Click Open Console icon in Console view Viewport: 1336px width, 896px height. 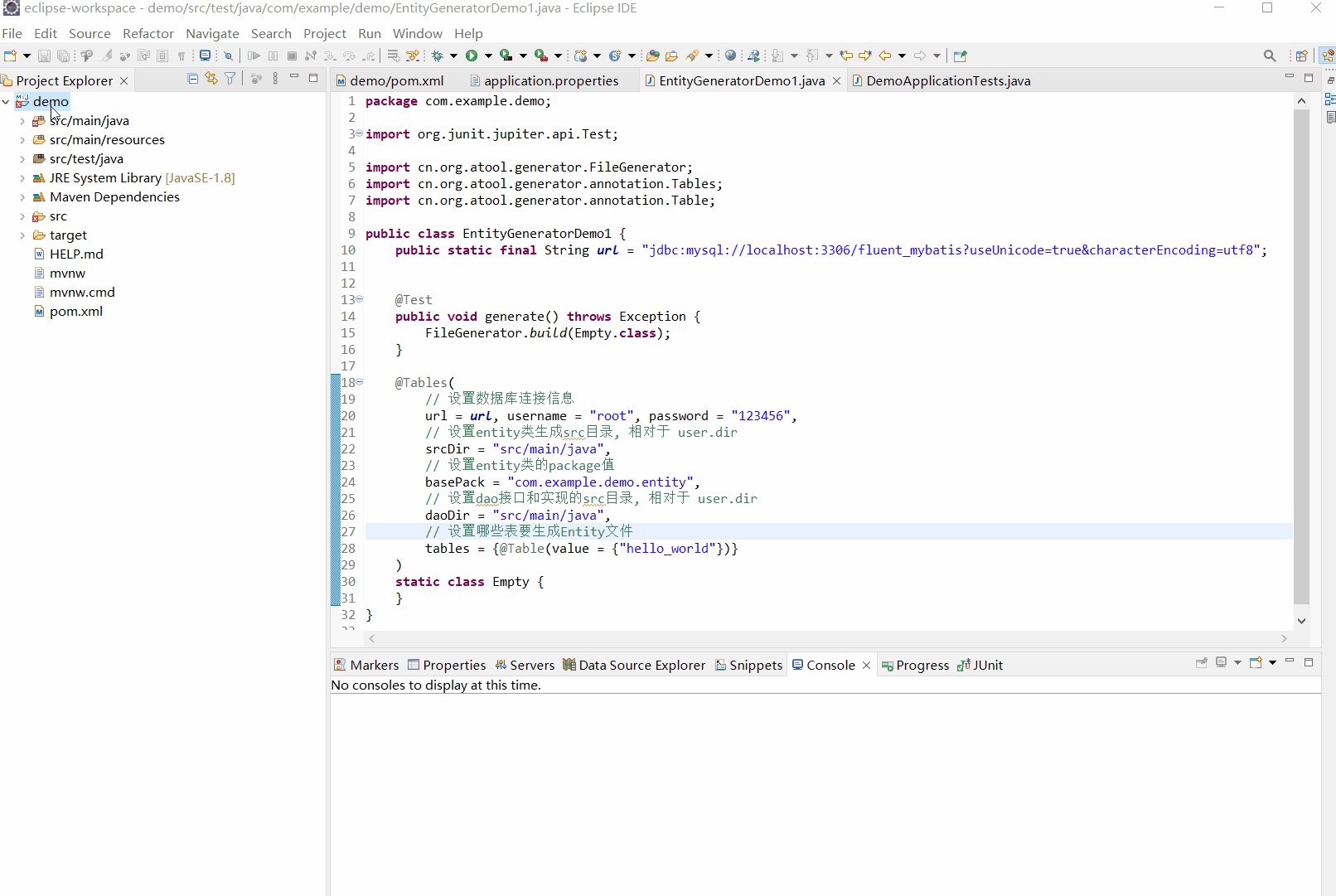pos(1256,662)
